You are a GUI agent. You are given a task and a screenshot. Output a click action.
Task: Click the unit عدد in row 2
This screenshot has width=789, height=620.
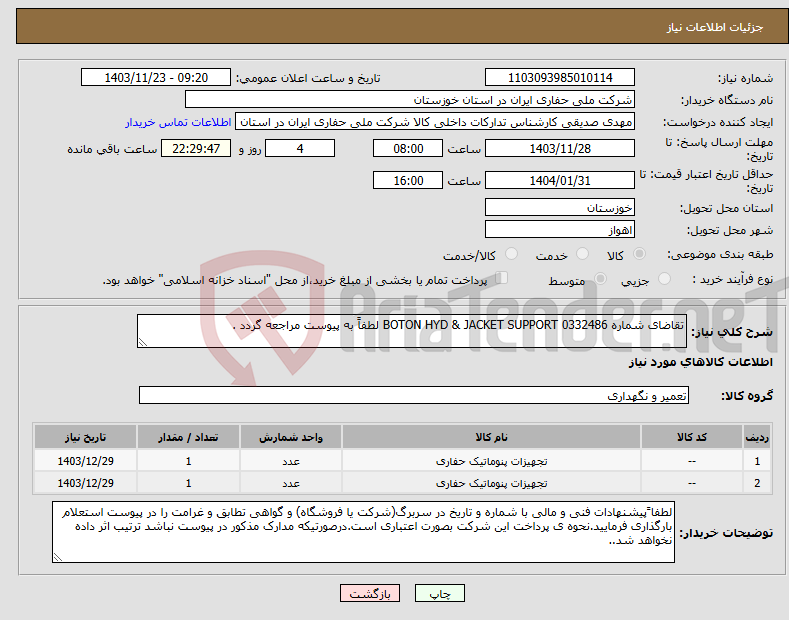click(291, 483)
